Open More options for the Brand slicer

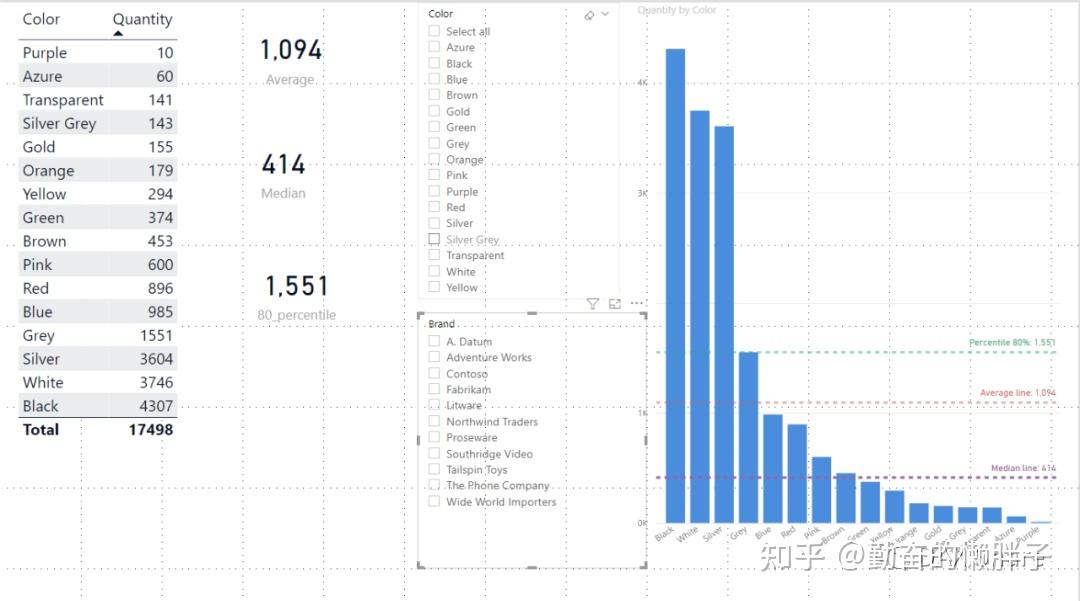coord(637,303)
